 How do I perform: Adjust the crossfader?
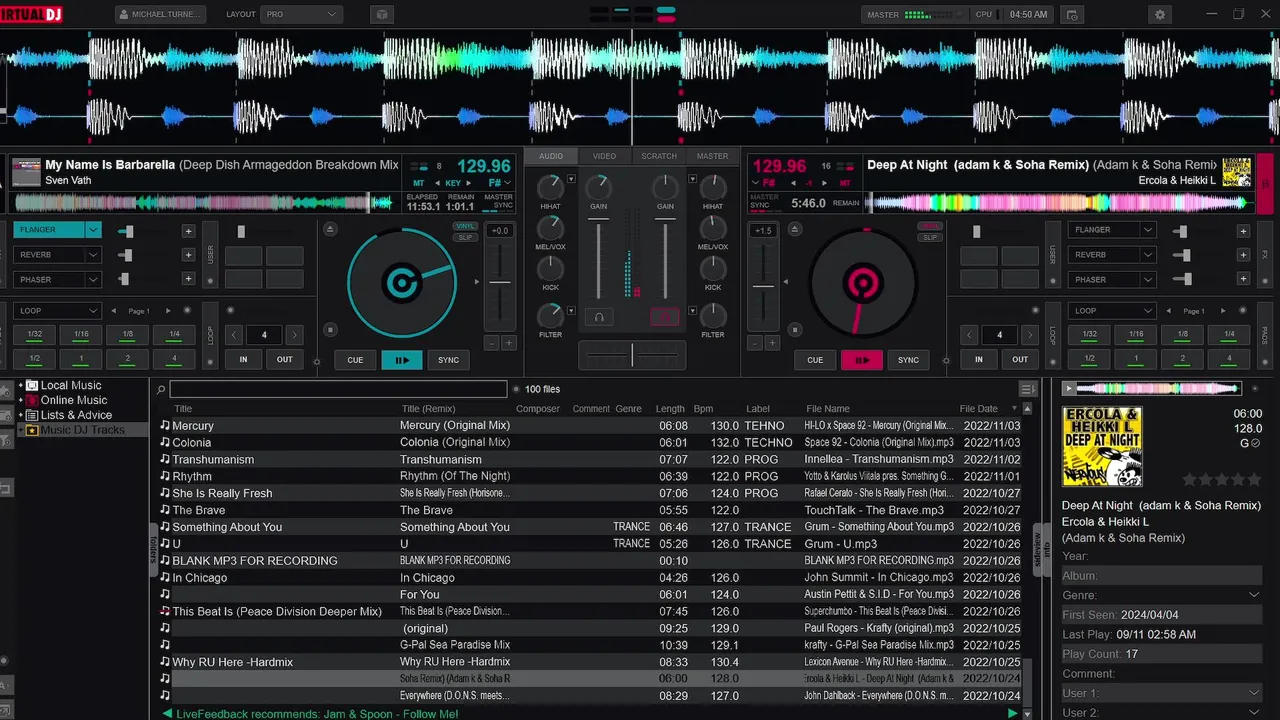tap(632, 355)
